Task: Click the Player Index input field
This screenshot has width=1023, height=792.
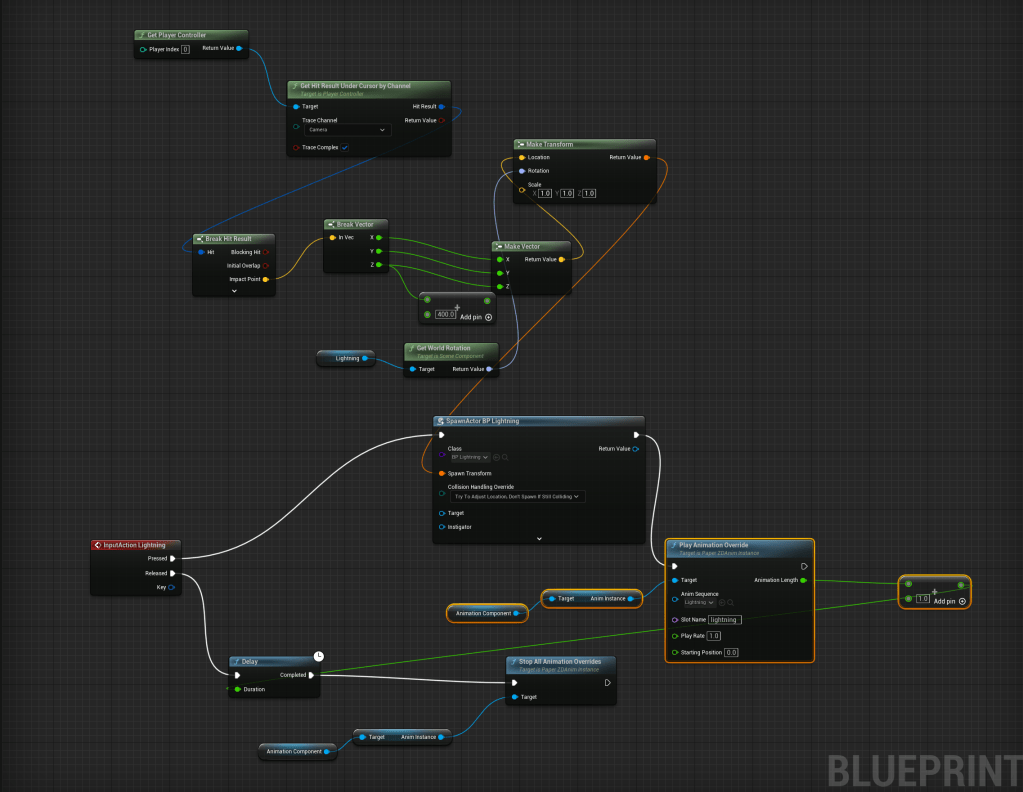Action: click(185, 49)
